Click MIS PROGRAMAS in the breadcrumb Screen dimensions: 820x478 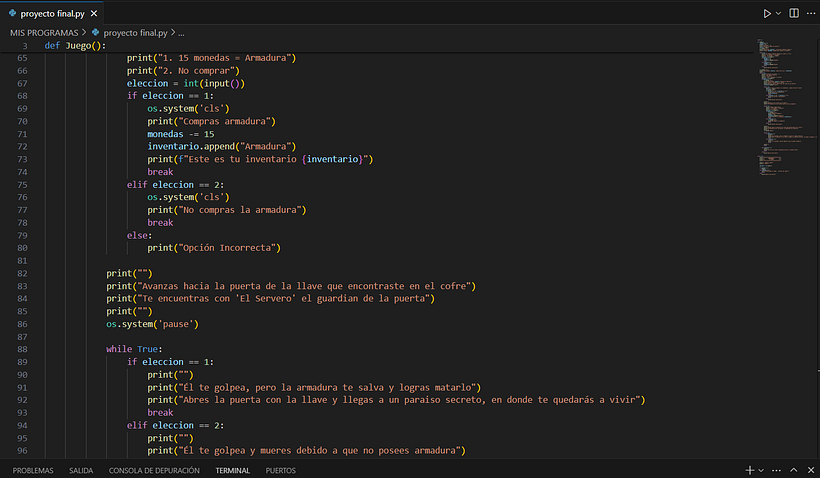(44, 32)
